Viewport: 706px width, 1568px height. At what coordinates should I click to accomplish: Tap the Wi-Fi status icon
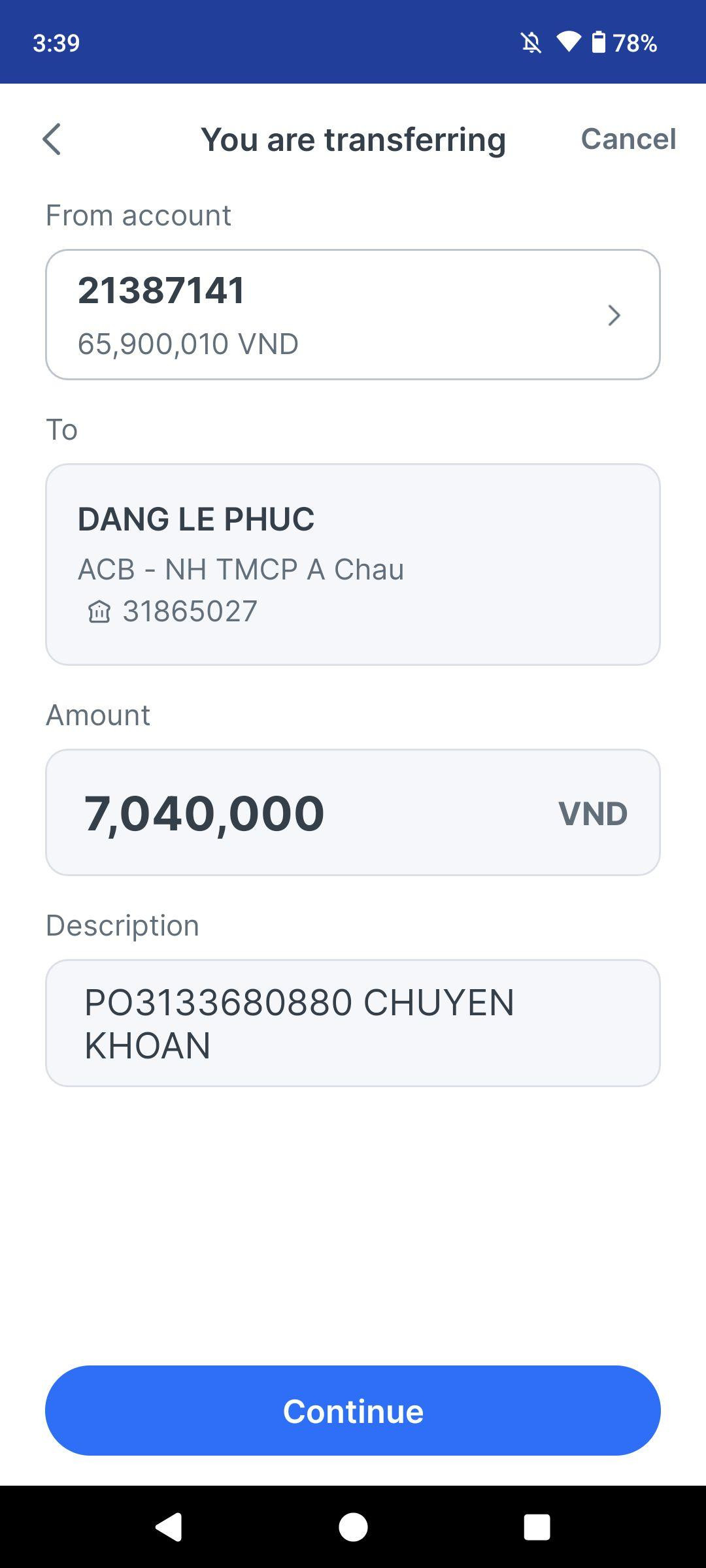[568, 42]
